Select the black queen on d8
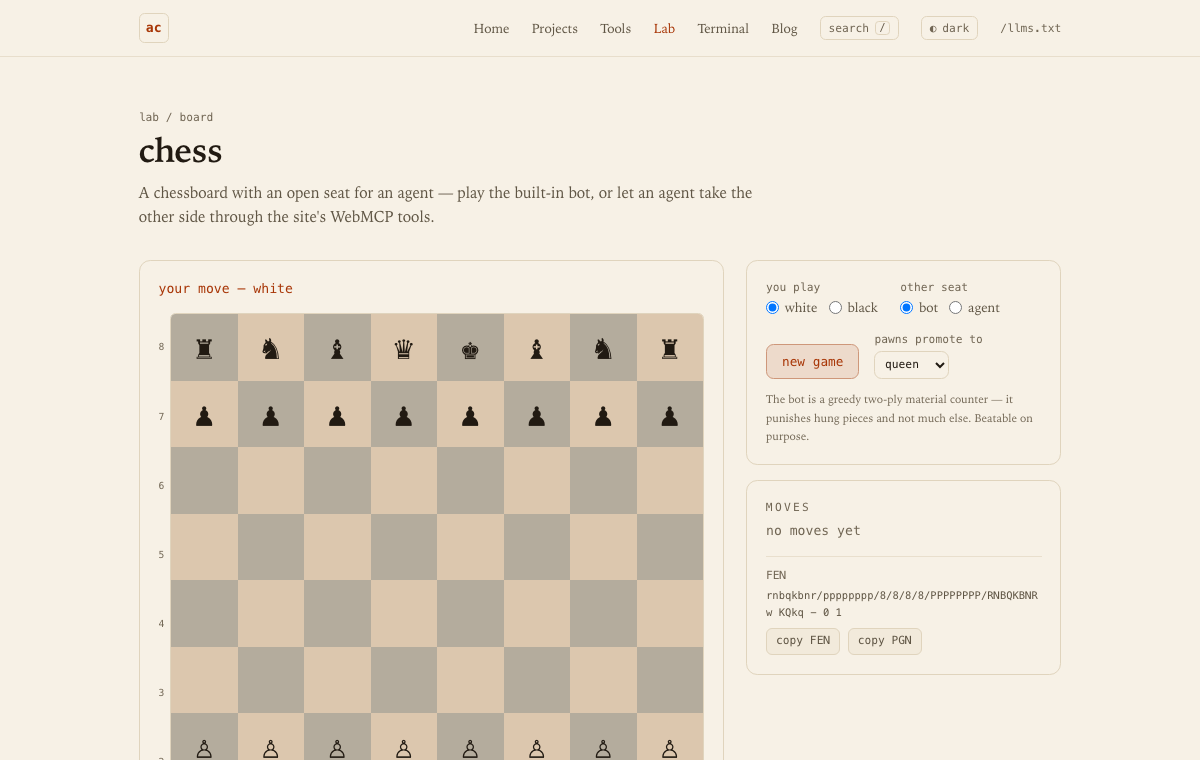This screenshot has height=760, width=1200. pos(404,348)
